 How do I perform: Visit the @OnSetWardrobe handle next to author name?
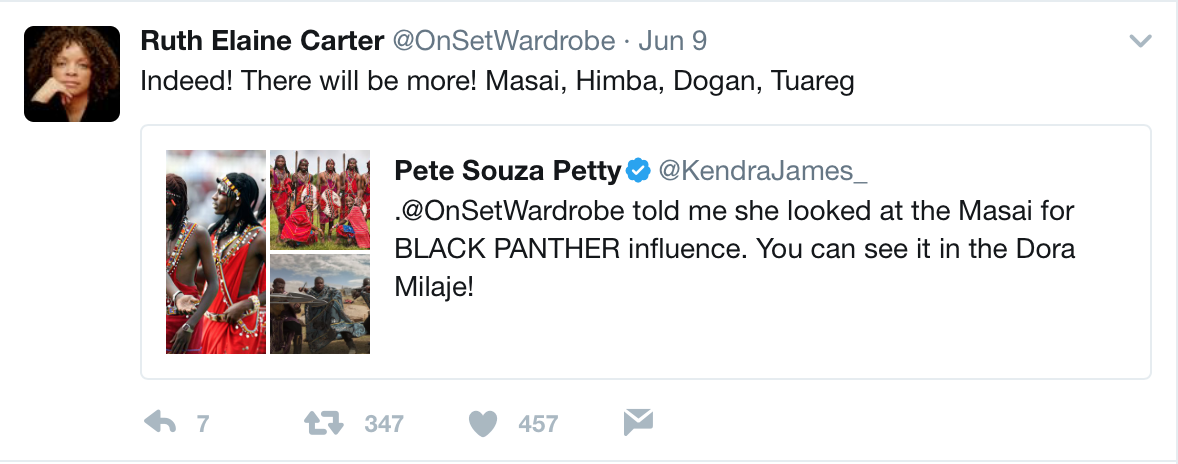(x=501, y=41)
